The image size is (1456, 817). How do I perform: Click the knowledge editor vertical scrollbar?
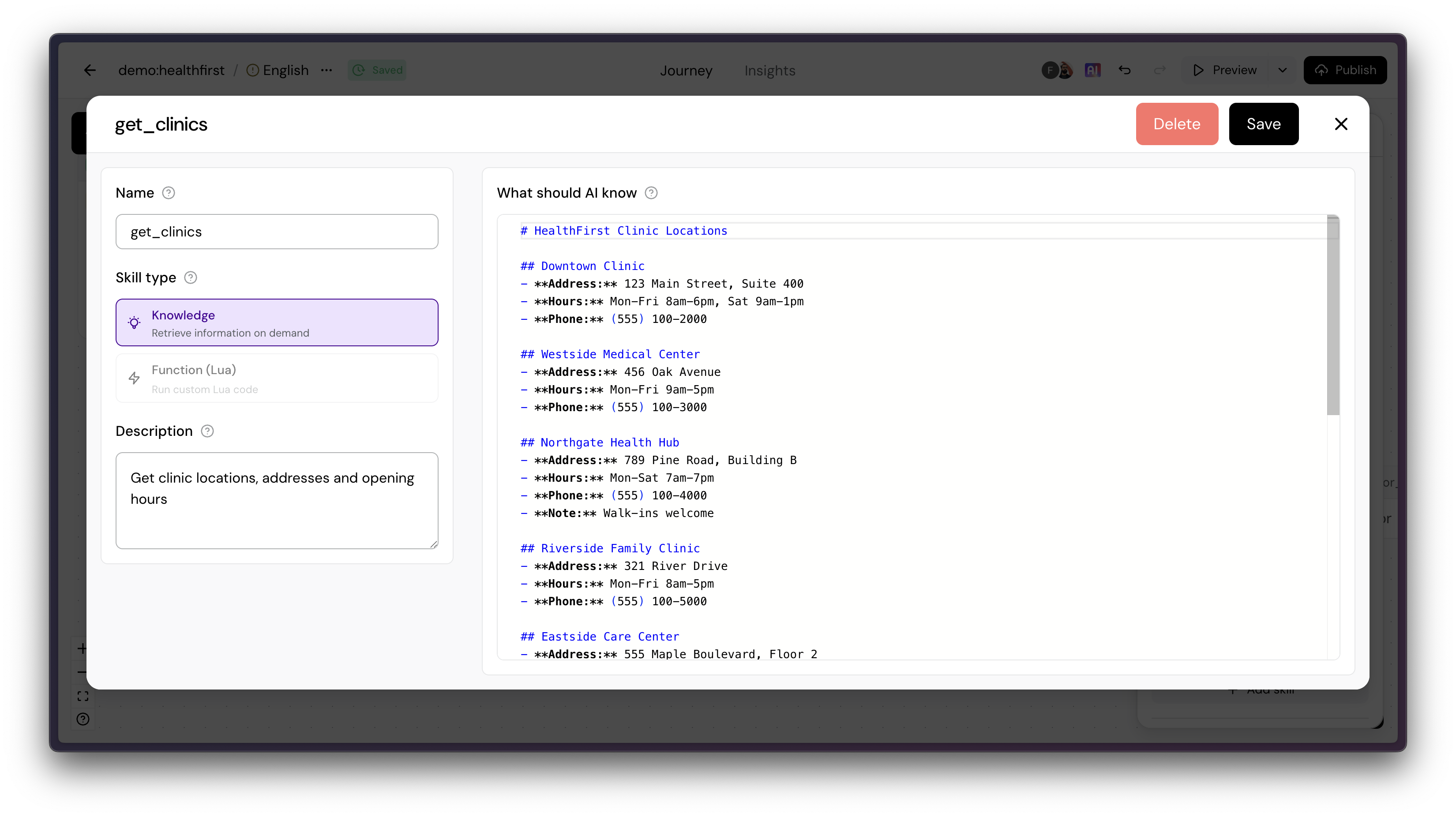coord(1333,316)
